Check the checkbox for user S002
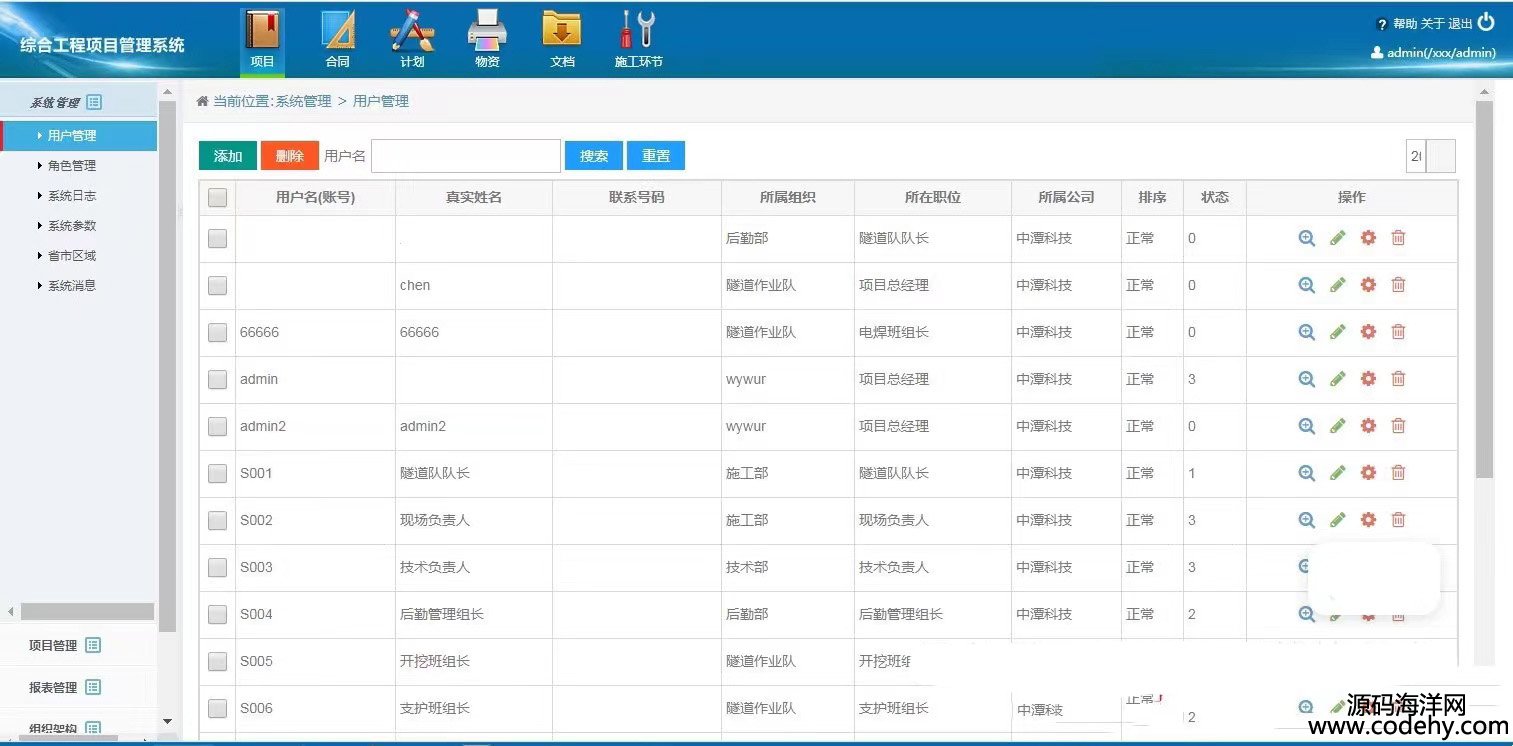Viewport: 1513px width, 746px height. 217,520
